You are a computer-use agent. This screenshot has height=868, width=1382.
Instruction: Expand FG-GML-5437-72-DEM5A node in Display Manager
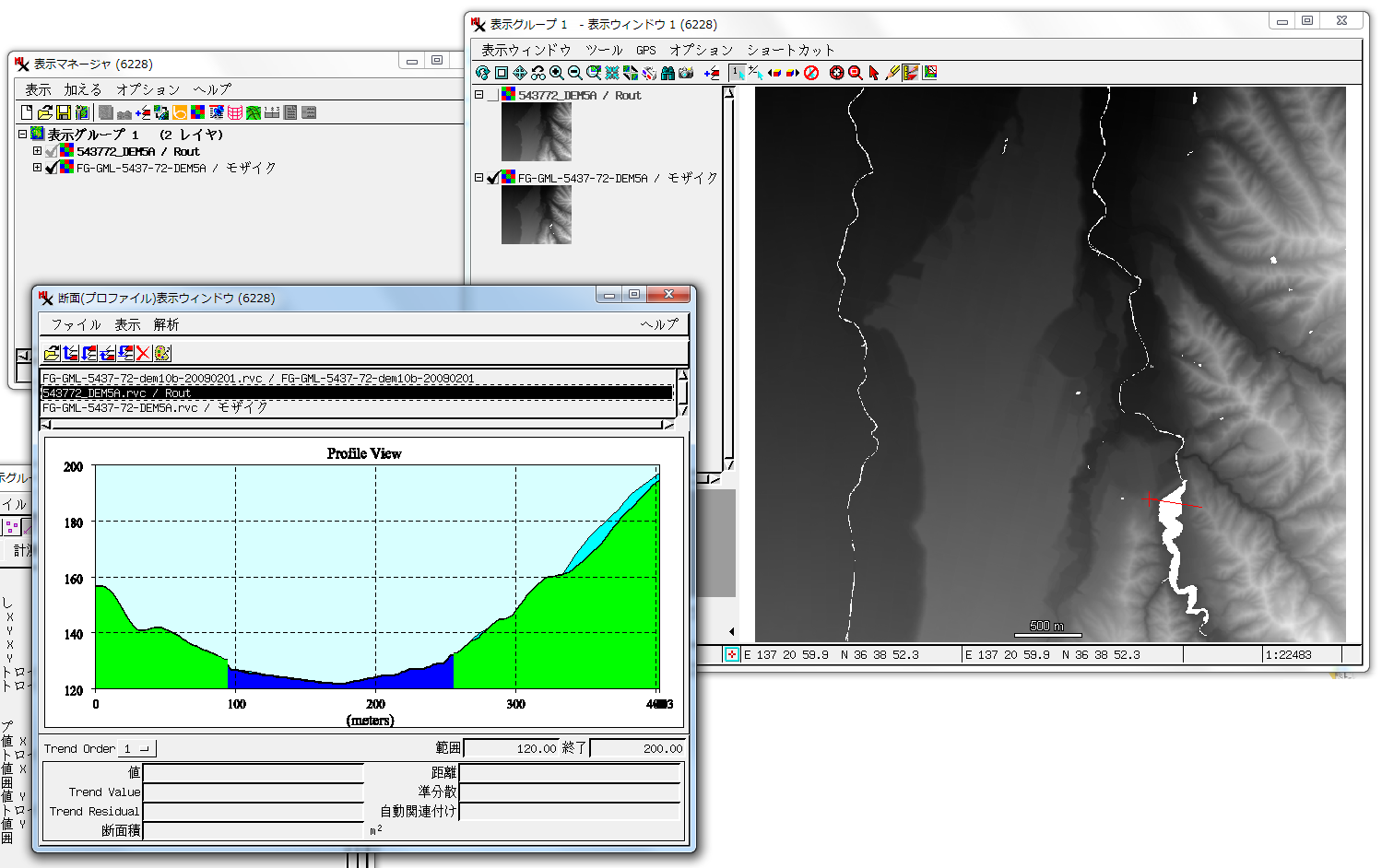(37, 168)
